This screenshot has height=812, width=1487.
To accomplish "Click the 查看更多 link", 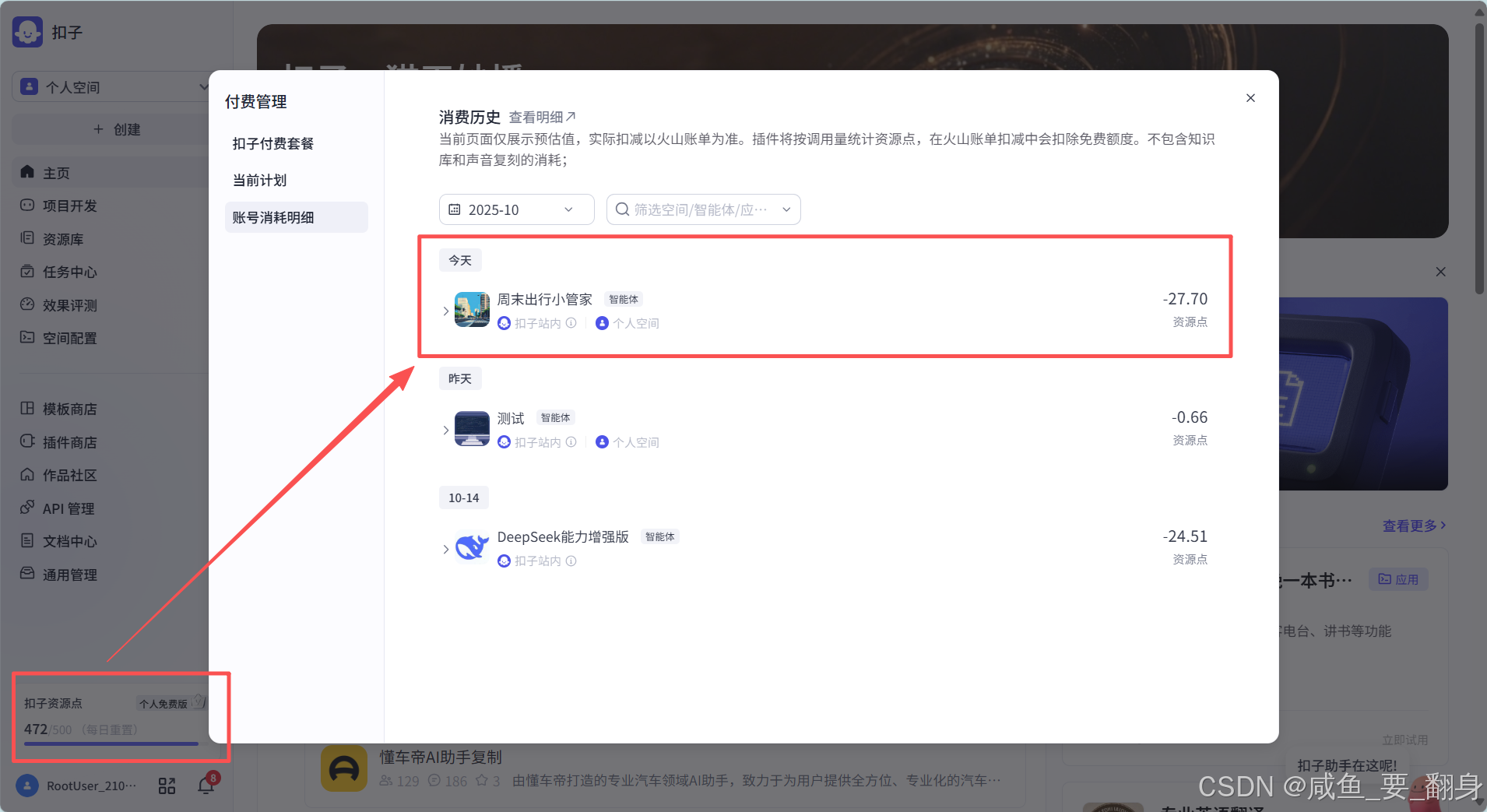I will (x=1414, y=526).
